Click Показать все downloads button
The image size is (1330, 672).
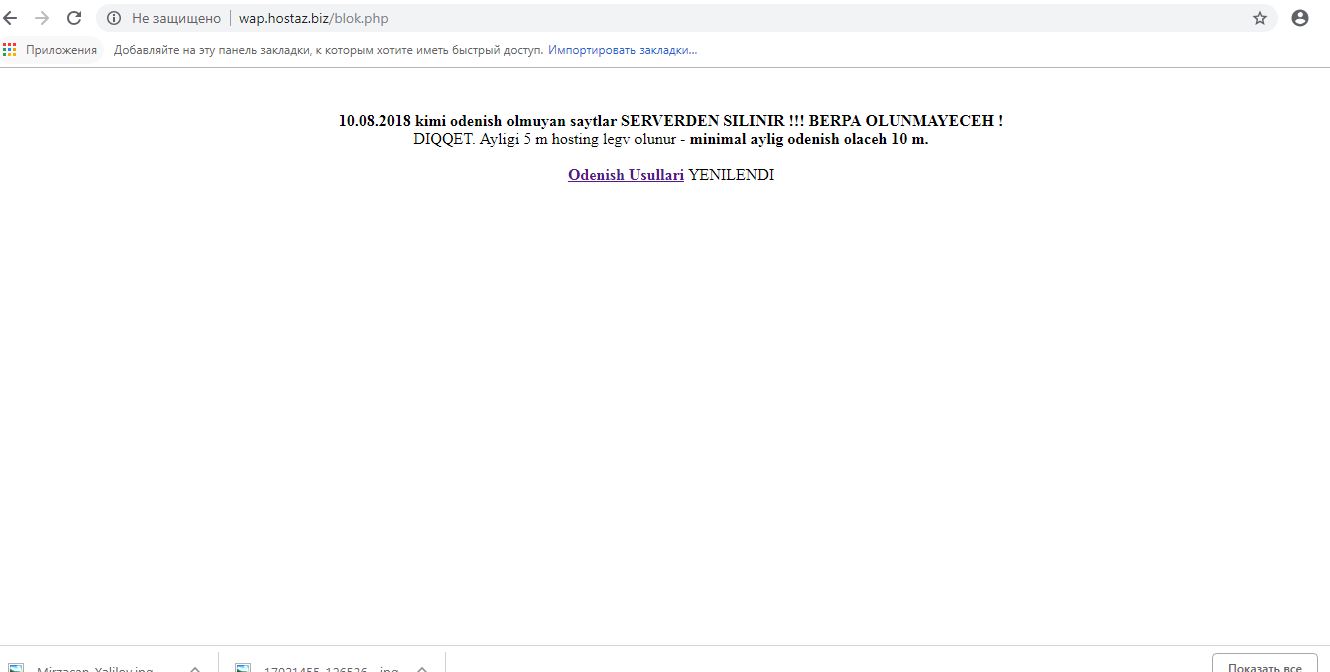point(1265,665)
